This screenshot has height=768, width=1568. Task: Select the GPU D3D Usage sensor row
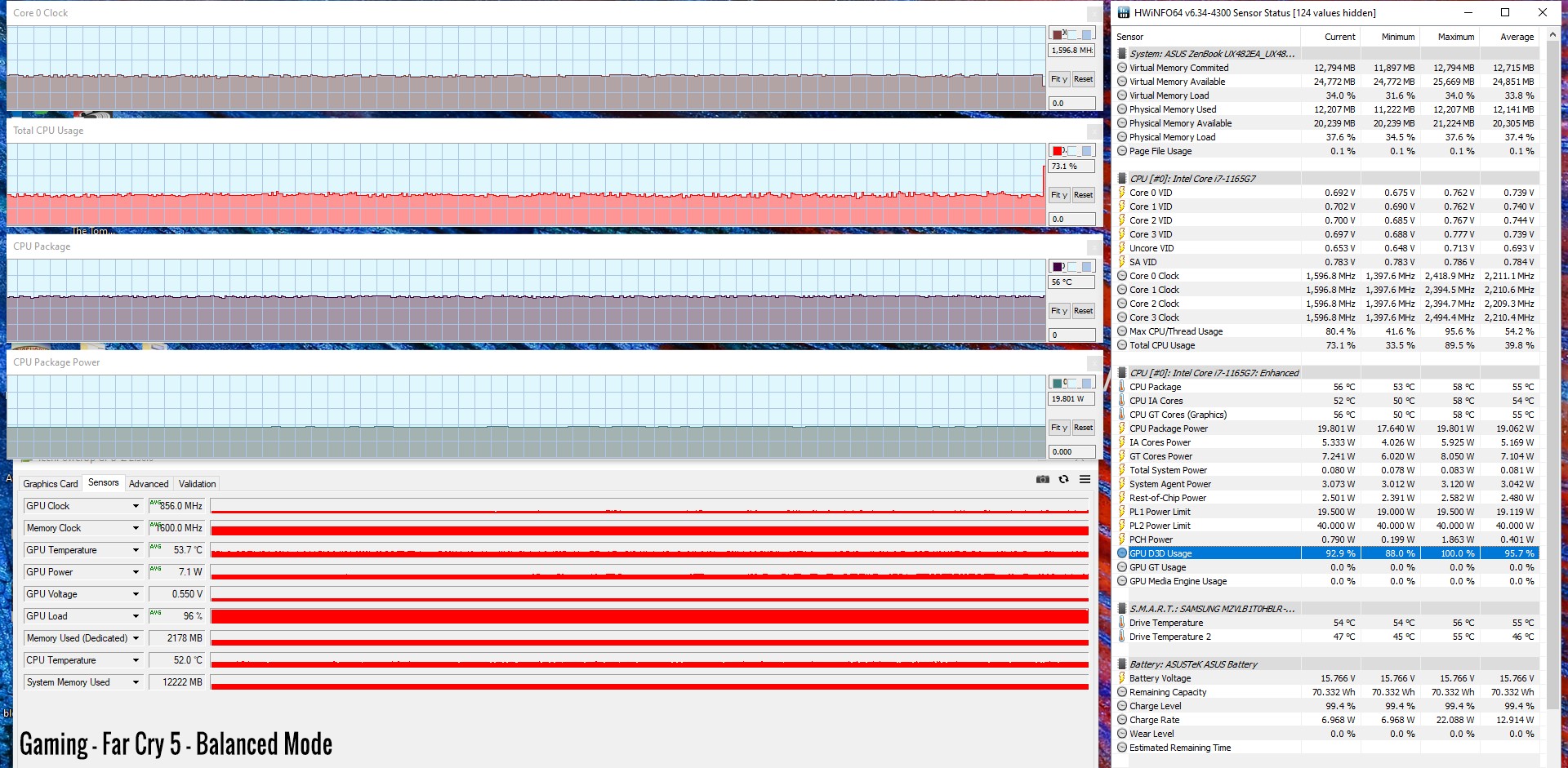(1326, 553)
